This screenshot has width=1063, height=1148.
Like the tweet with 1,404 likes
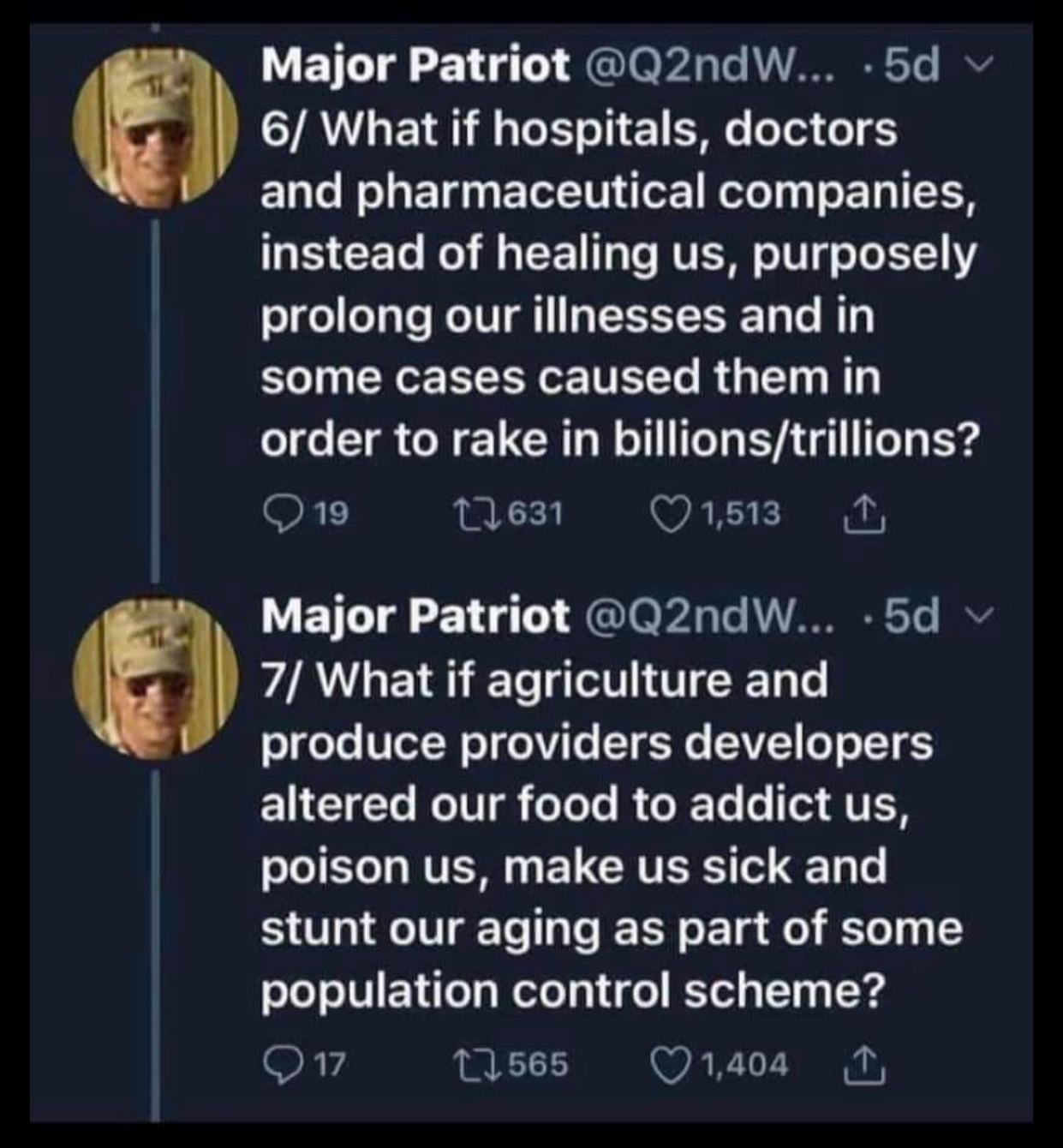pos(671,1063)
